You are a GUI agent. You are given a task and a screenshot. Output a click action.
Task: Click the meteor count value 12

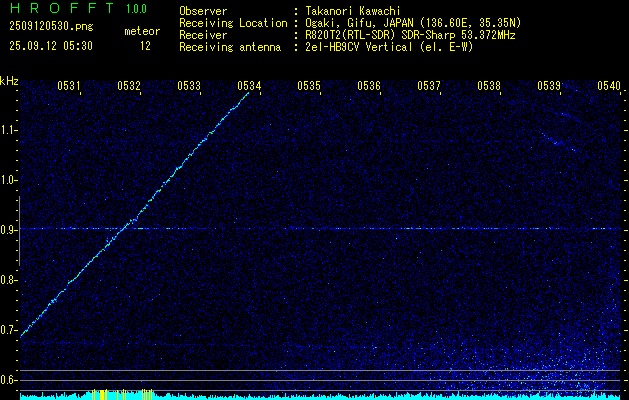[x=145, y=46]
